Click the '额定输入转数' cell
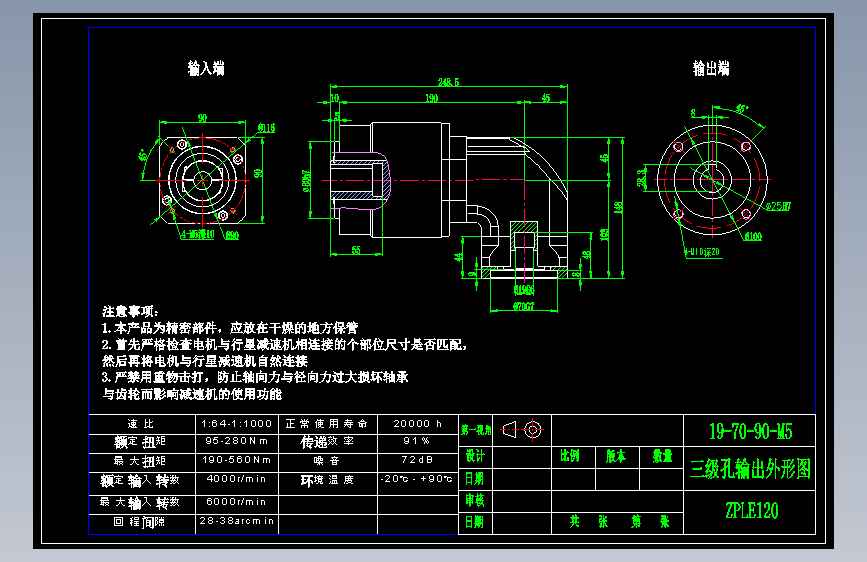The image size is (867, 562). pos(140,481)
